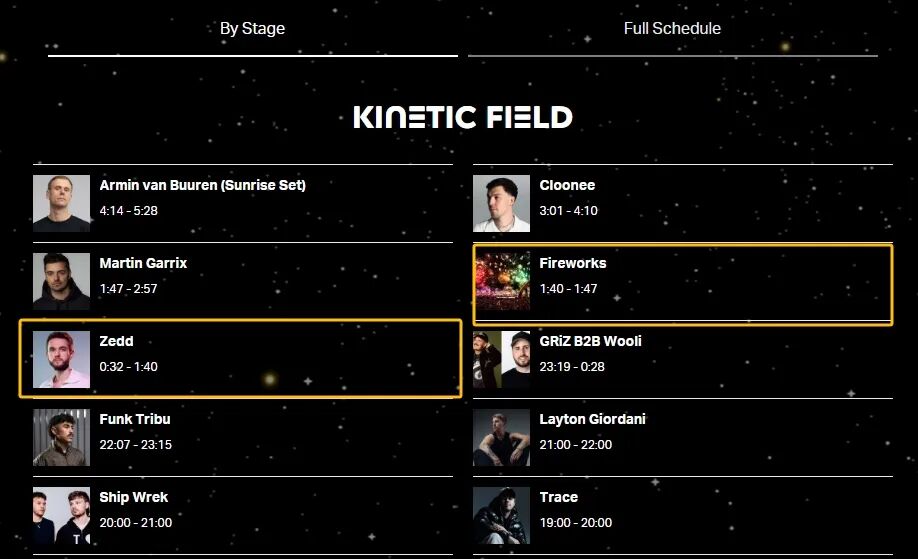918x559 pixels.
Task: Select the Zedd set name
Action: (x=116, y=341)
